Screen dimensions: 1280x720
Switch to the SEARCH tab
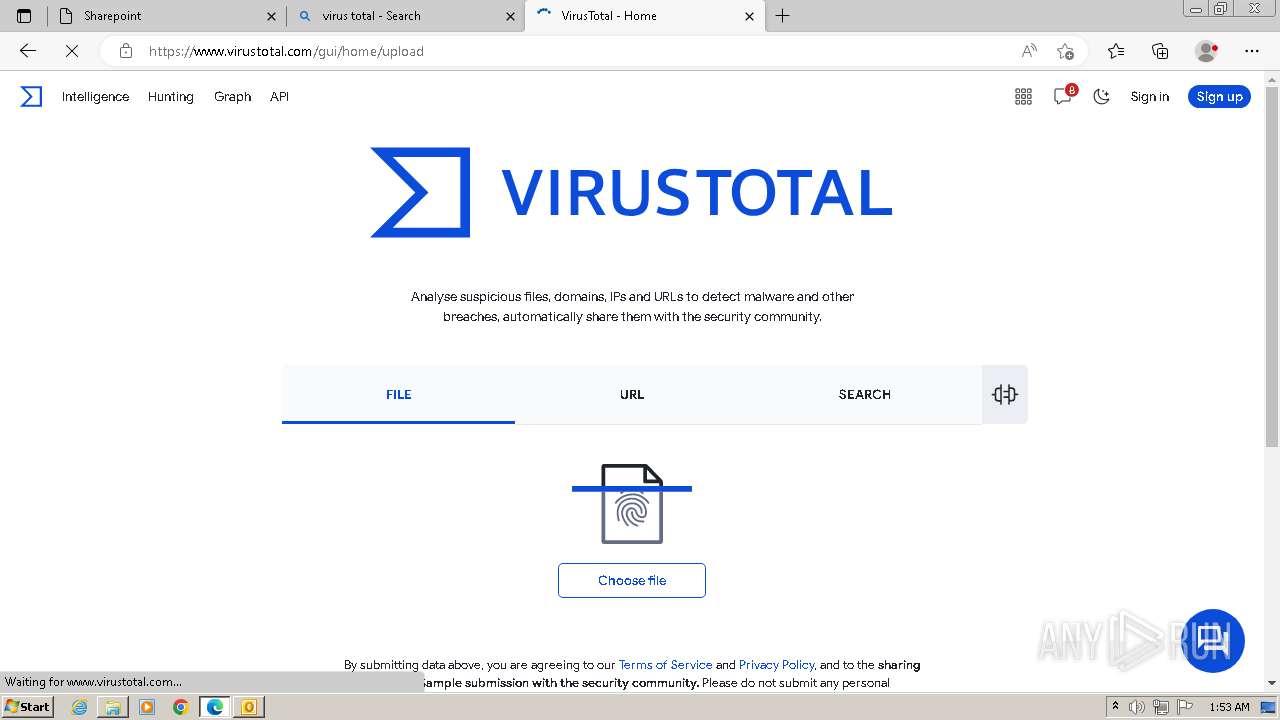865,394
